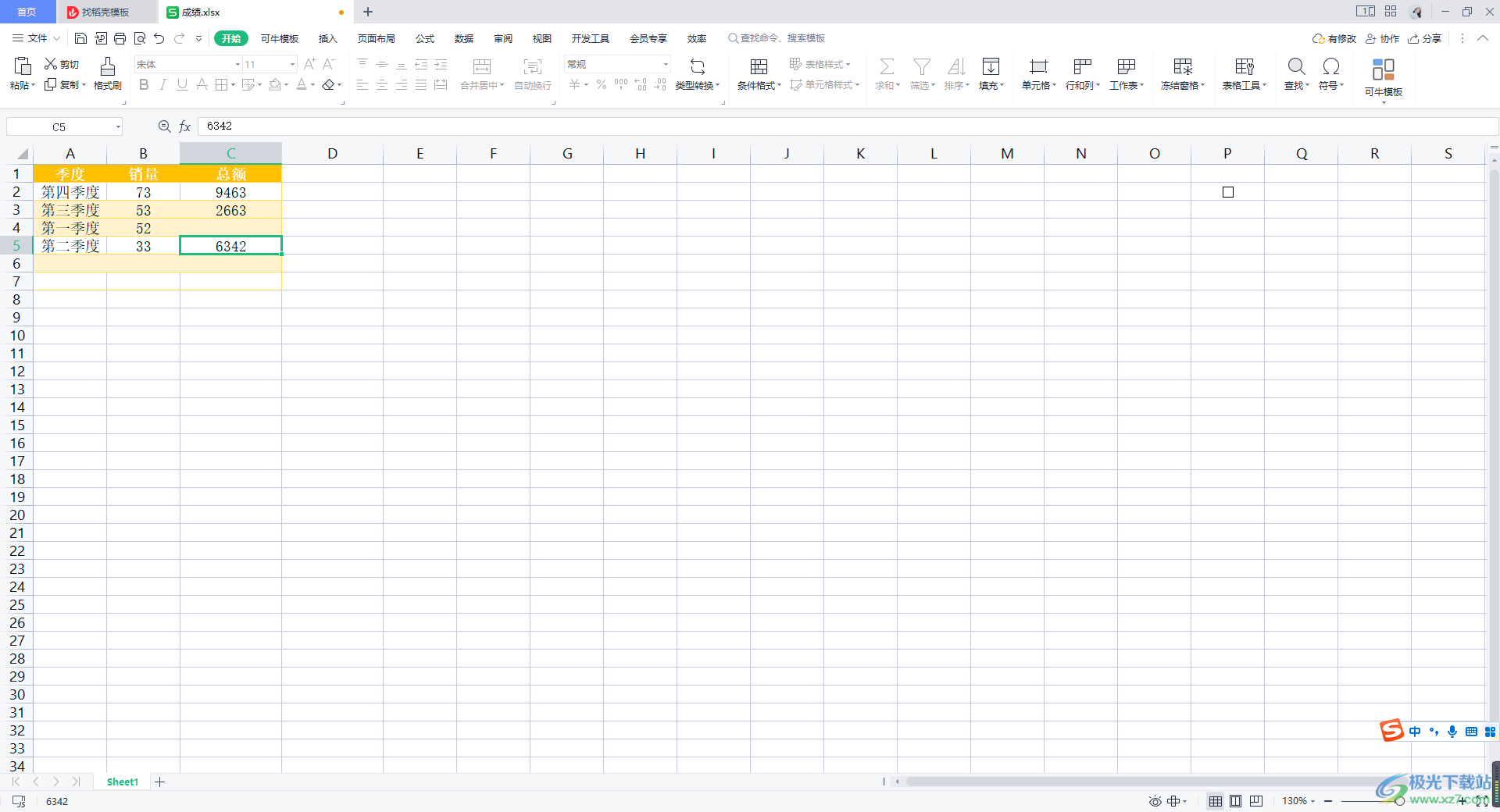This screenshot has width=1500, height=812.
Task: Undo the last action
Action: [159, 38]
